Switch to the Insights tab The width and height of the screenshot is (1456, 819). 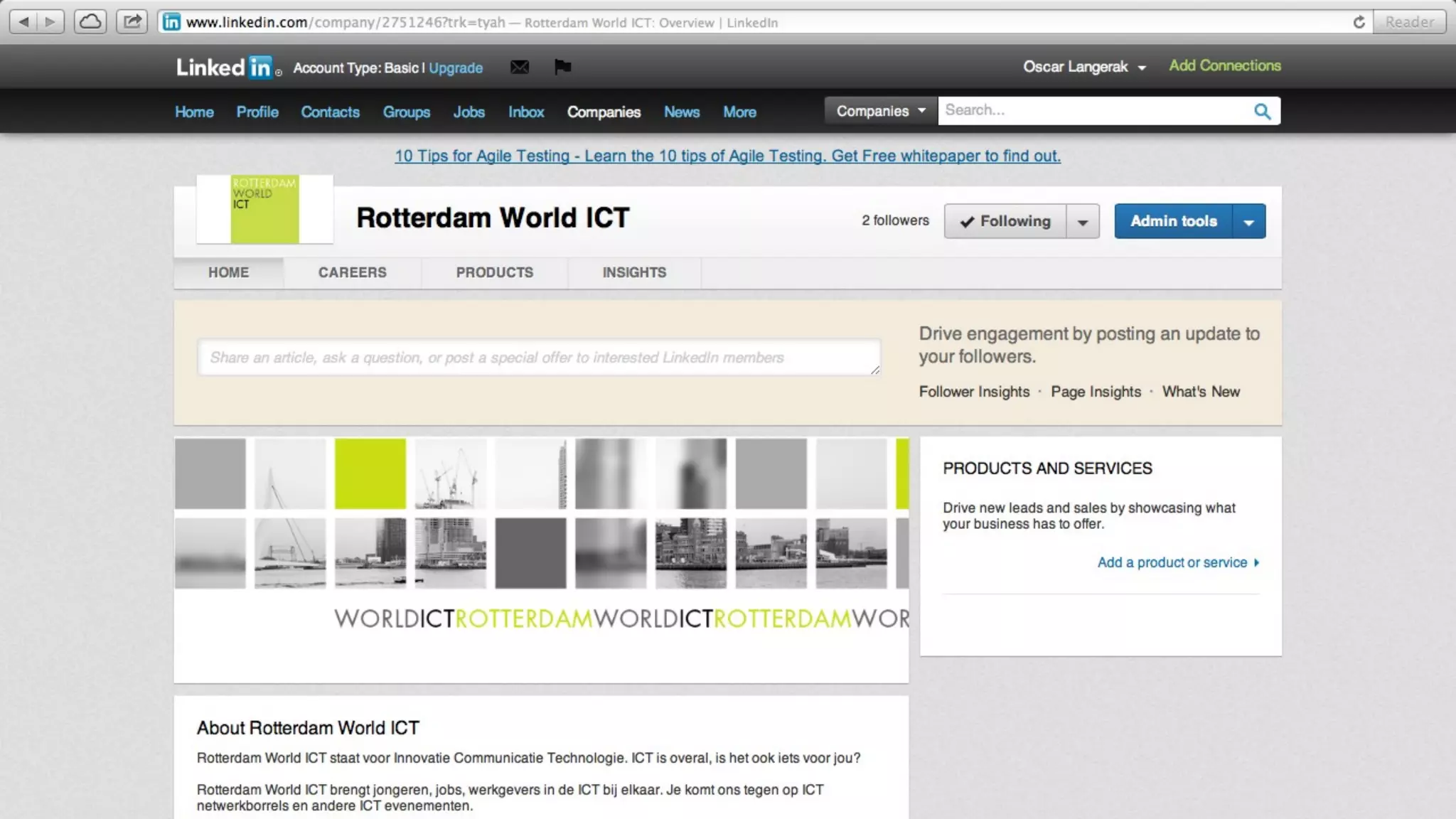click(634, 272)
